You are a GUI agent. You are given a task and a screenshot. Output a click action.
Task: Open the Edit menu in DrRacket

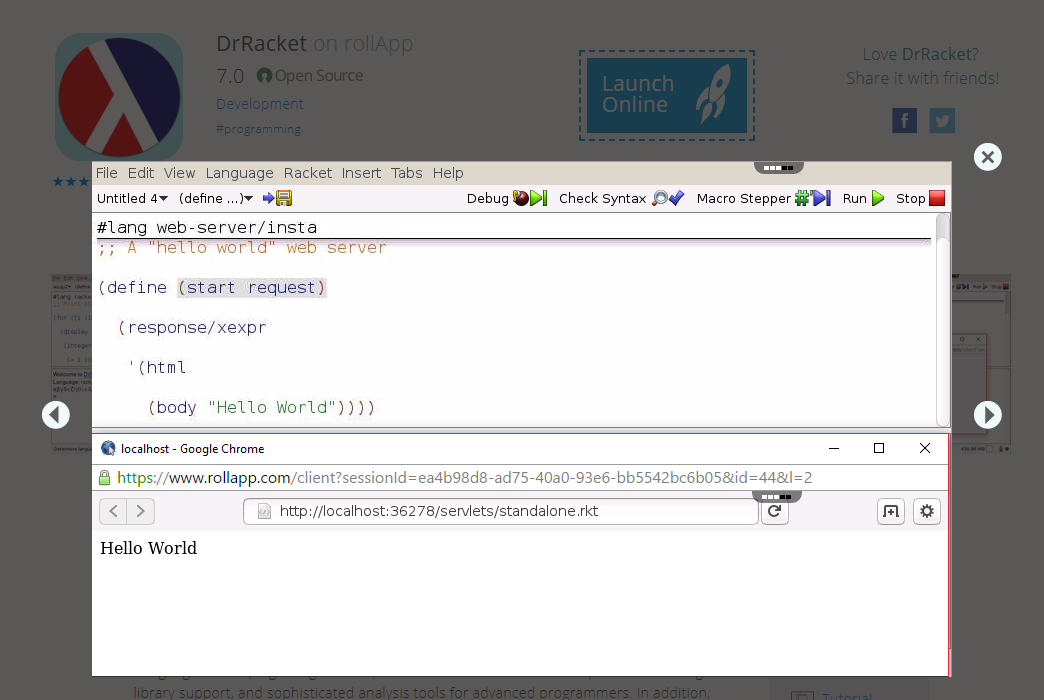tap(140, 173)
